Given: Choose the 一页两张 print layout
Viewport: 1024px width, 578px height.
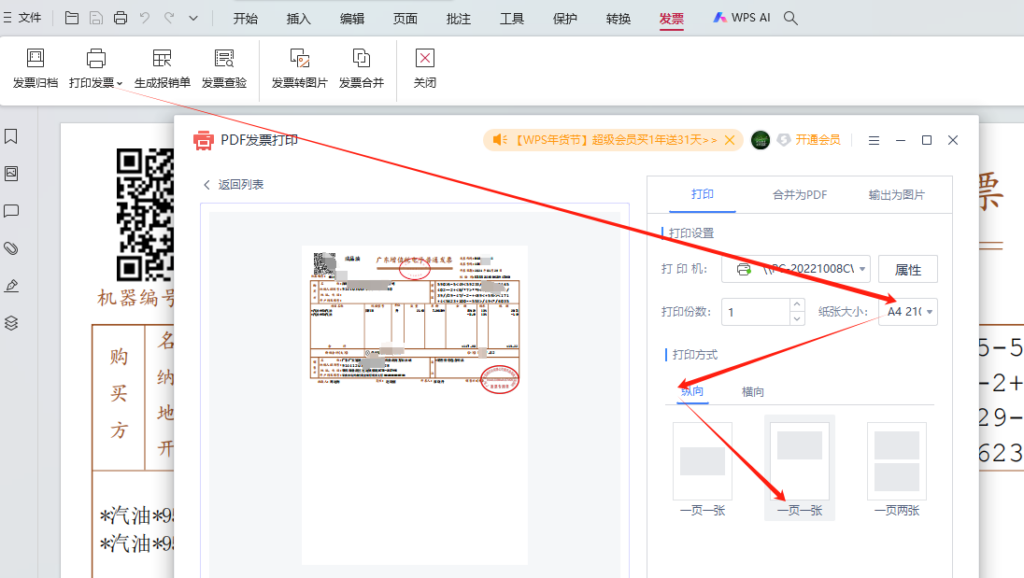Looking at the screenshot, I should pyautogui.click(x=897, y=469).
